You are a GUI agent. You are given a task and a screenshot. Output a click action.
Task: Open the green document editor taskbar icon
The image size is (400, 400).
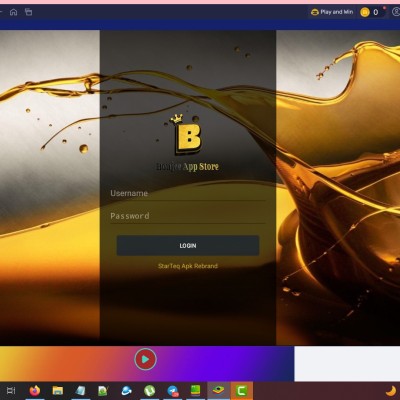click(103, 391)
